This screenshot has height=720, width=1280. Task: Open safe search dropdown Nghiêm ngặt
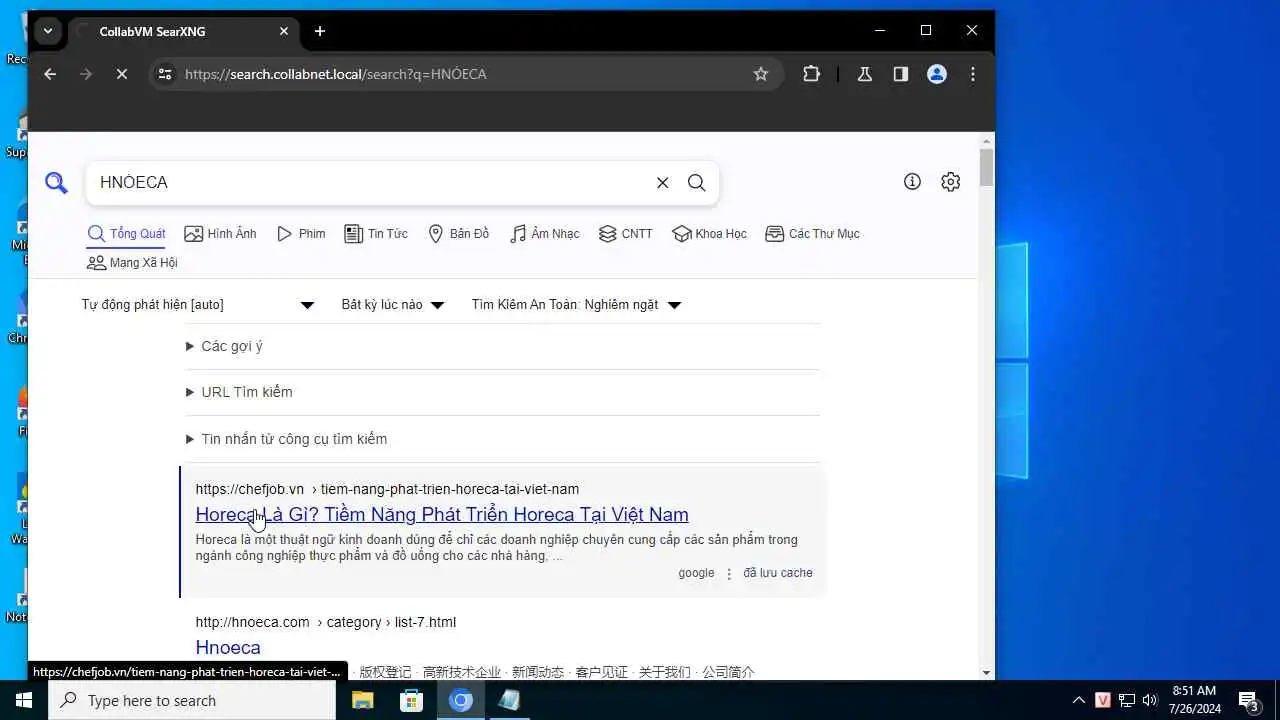576,305
